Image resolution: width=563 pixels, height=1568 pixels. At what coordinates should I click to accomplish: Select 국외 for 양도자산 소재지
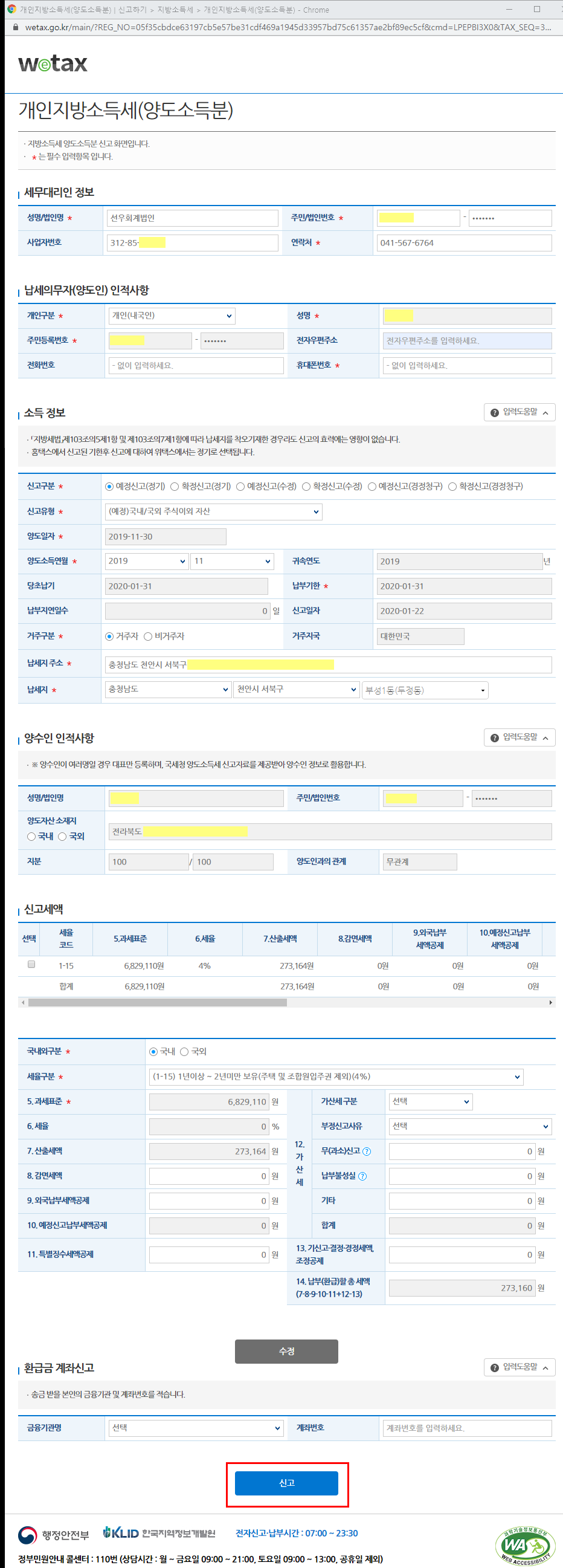pos(62,837)
